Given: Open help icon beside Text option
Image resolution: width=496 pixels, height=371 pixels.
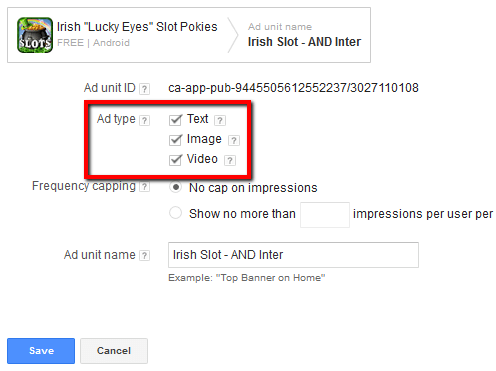Looking at the screenshot, I should [x=220, y=120].
